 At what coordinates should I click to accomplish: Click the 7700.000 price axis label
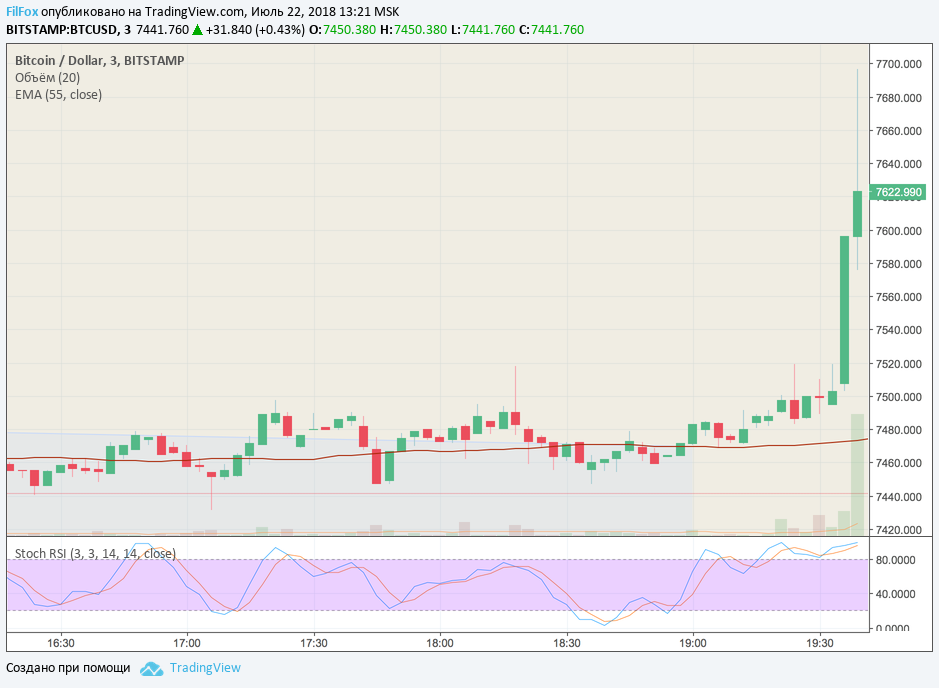coord(897,64)
